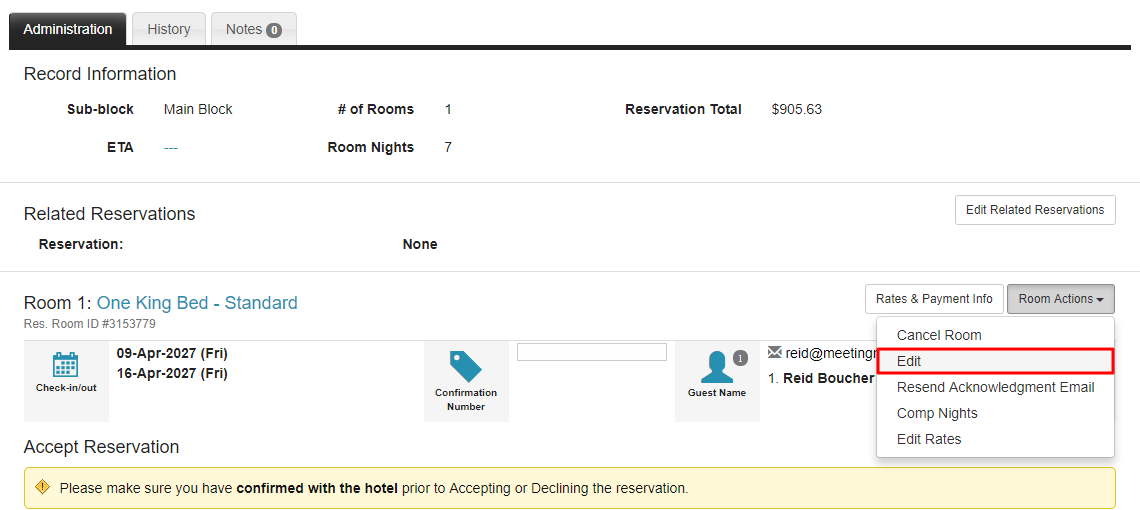Click the Confirmation Number tag icon
Screen dimensions: 1140x510
(x=465, y=366)
